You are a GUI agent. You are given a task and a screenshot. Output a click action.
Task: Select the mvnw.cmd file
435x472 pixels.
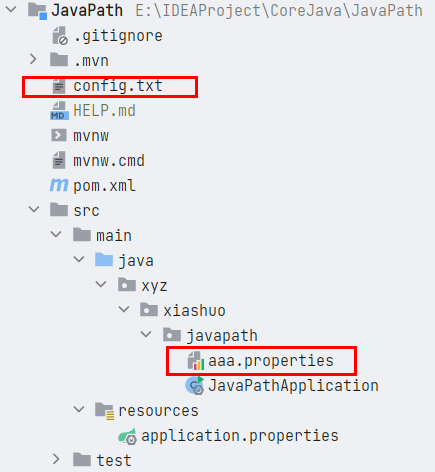tap(109, 161)
